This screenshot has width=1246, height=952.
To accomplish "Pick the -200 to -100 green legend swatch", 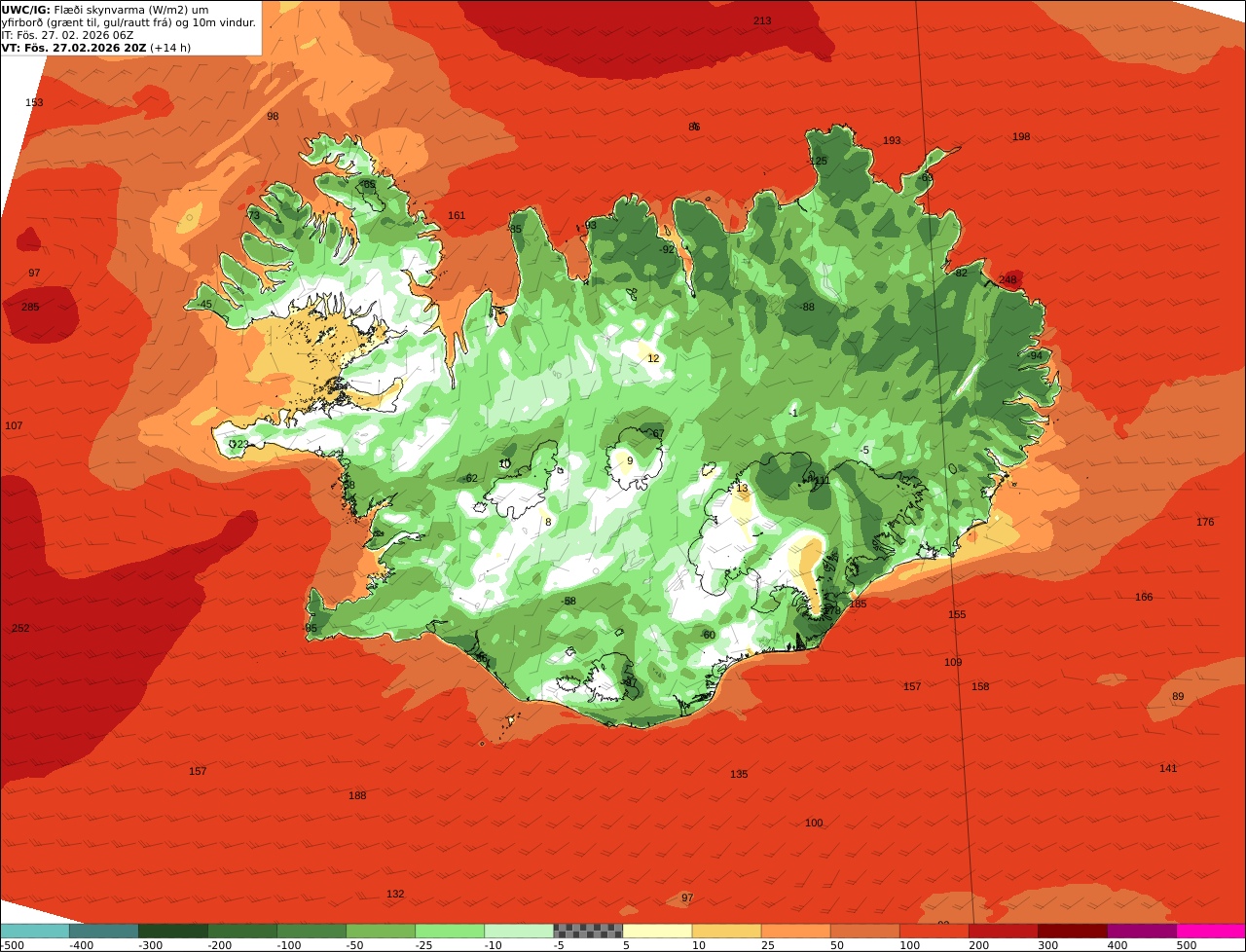I will 242,931.
